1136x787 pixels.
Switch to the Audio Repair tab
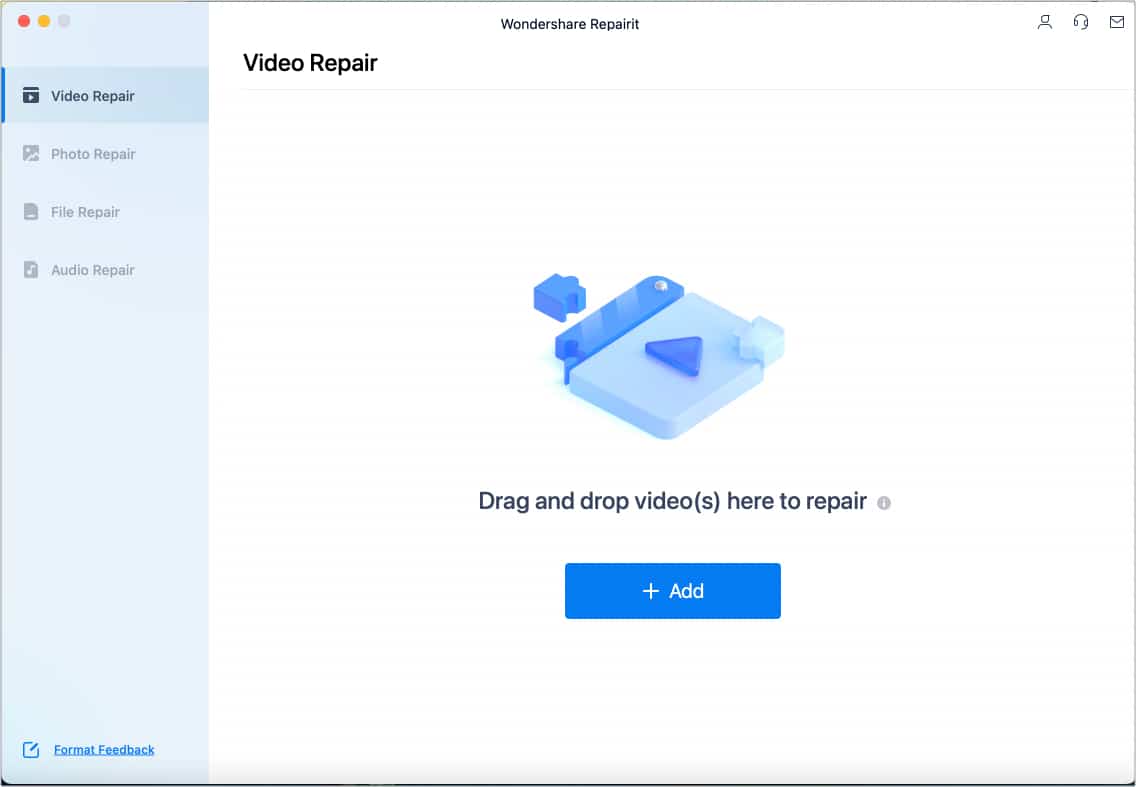105,270
